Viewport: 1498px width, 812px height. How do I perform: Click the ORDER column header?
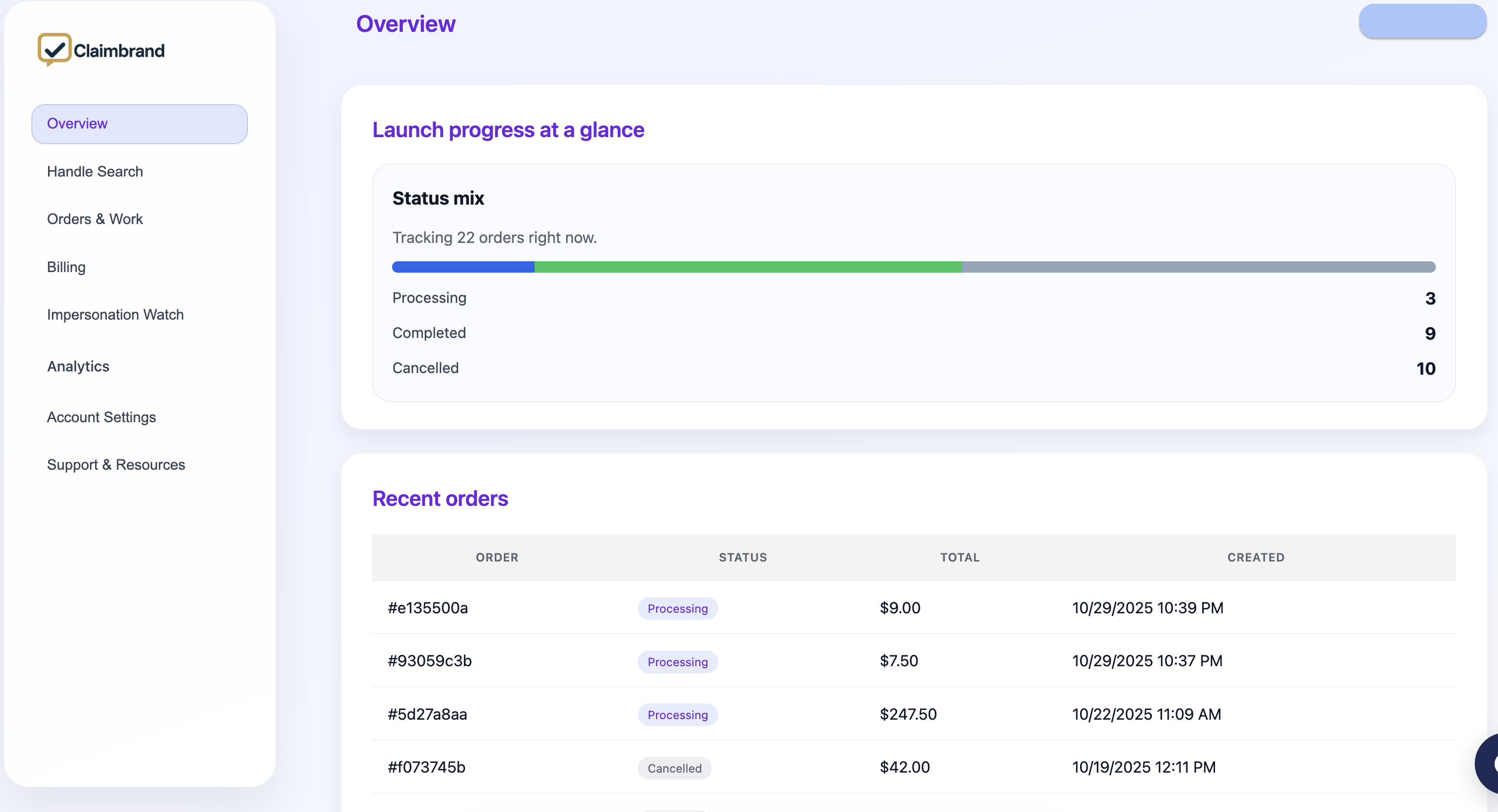point(497,557)
